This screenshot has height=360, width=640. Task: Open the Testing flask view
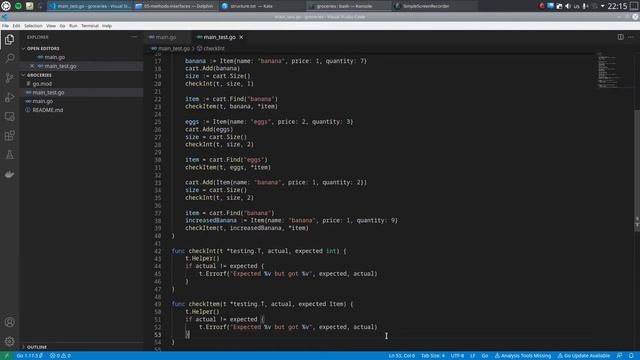9,155
